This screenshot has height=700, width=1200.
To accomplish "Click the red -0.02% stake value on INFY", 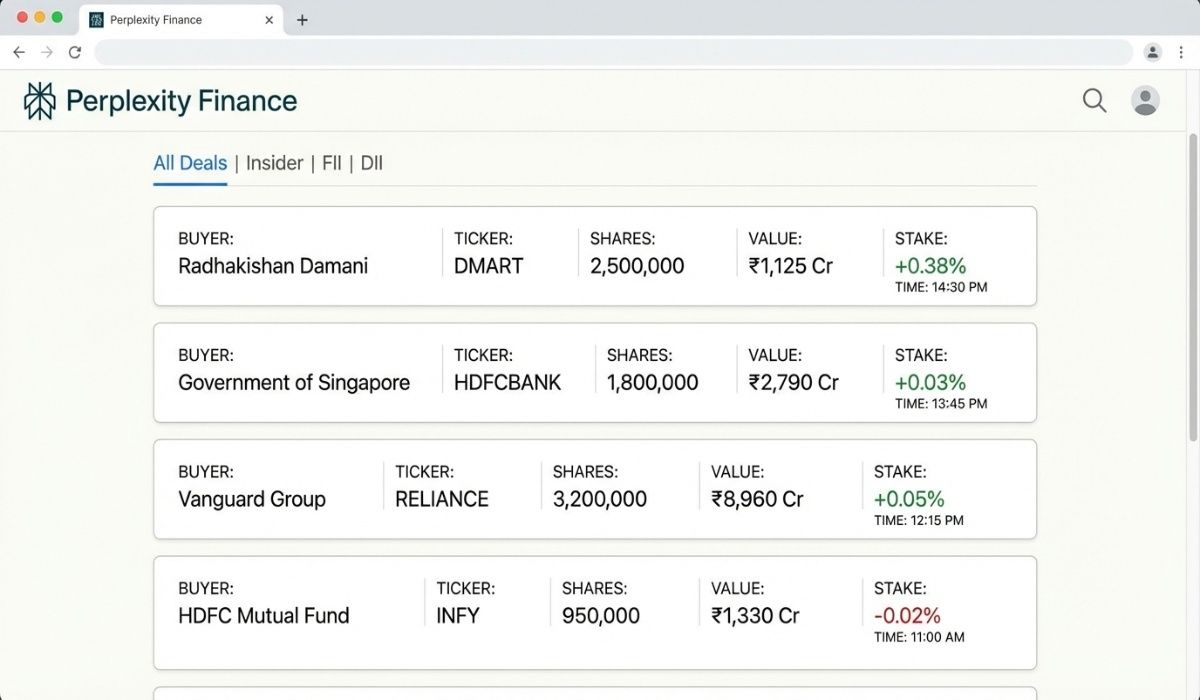I will 907,616.
